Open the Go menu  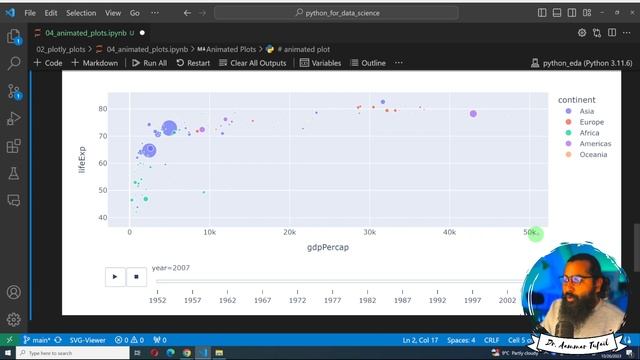pos(135,13)
